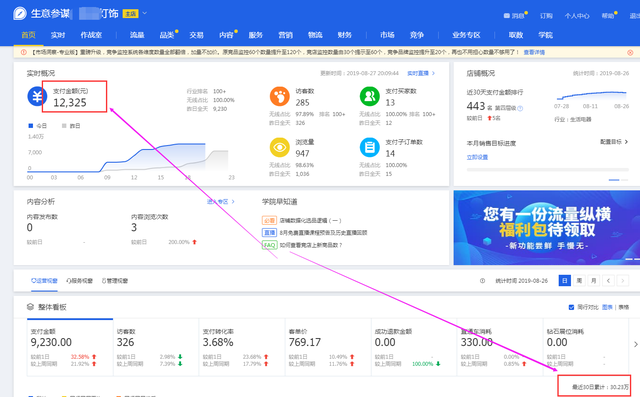Click 进入专区 link in 内容分析
The image size is (640, 397).
pos(220,202)
